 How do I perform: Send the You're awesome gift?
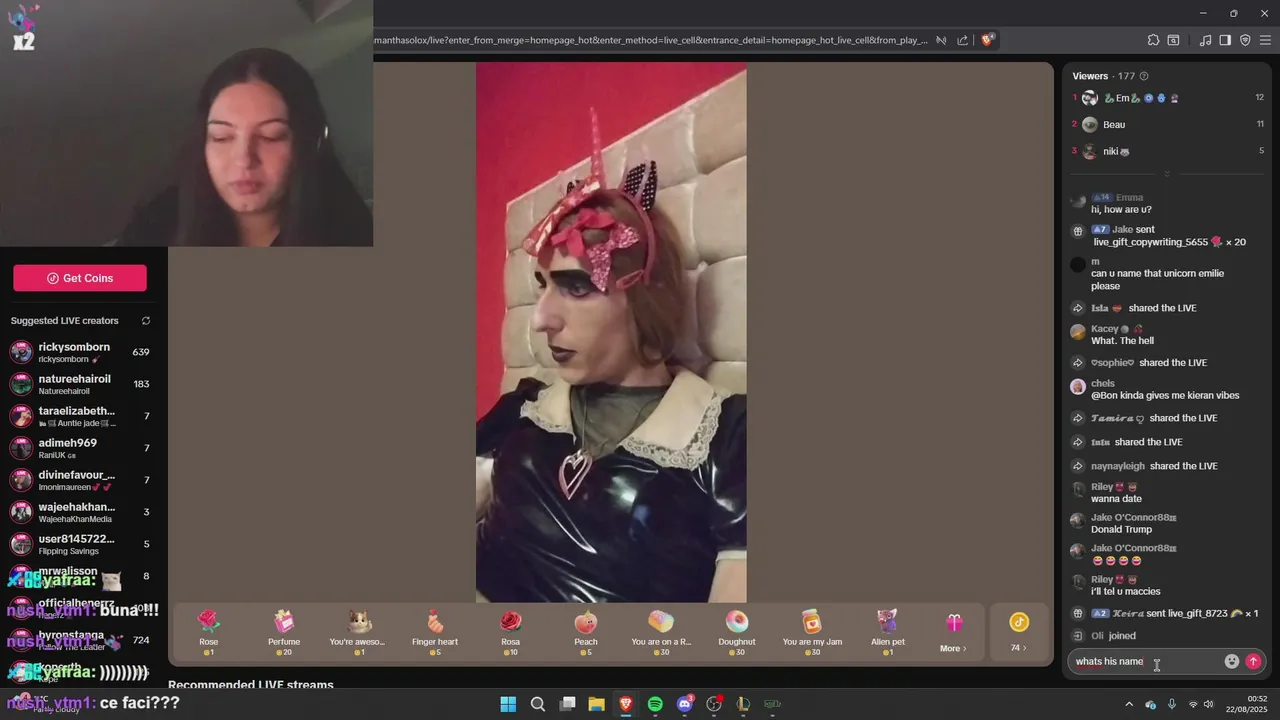(x=358, y=632)
